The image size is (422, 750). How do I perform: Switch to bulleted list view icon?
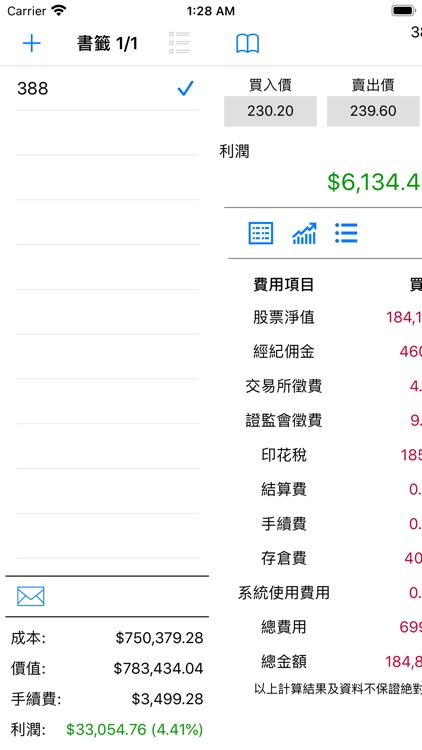[346, 233]
